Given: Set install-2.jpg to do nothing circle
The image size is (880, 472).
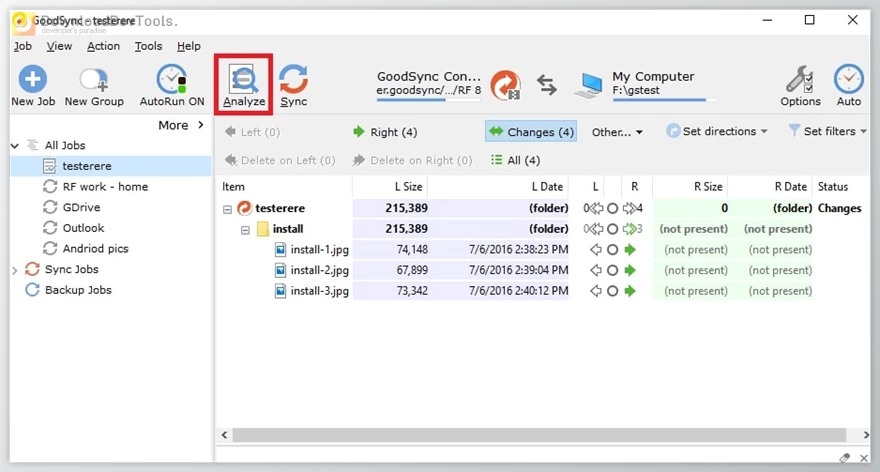Looking at the screenshot, I should (612, 271).
